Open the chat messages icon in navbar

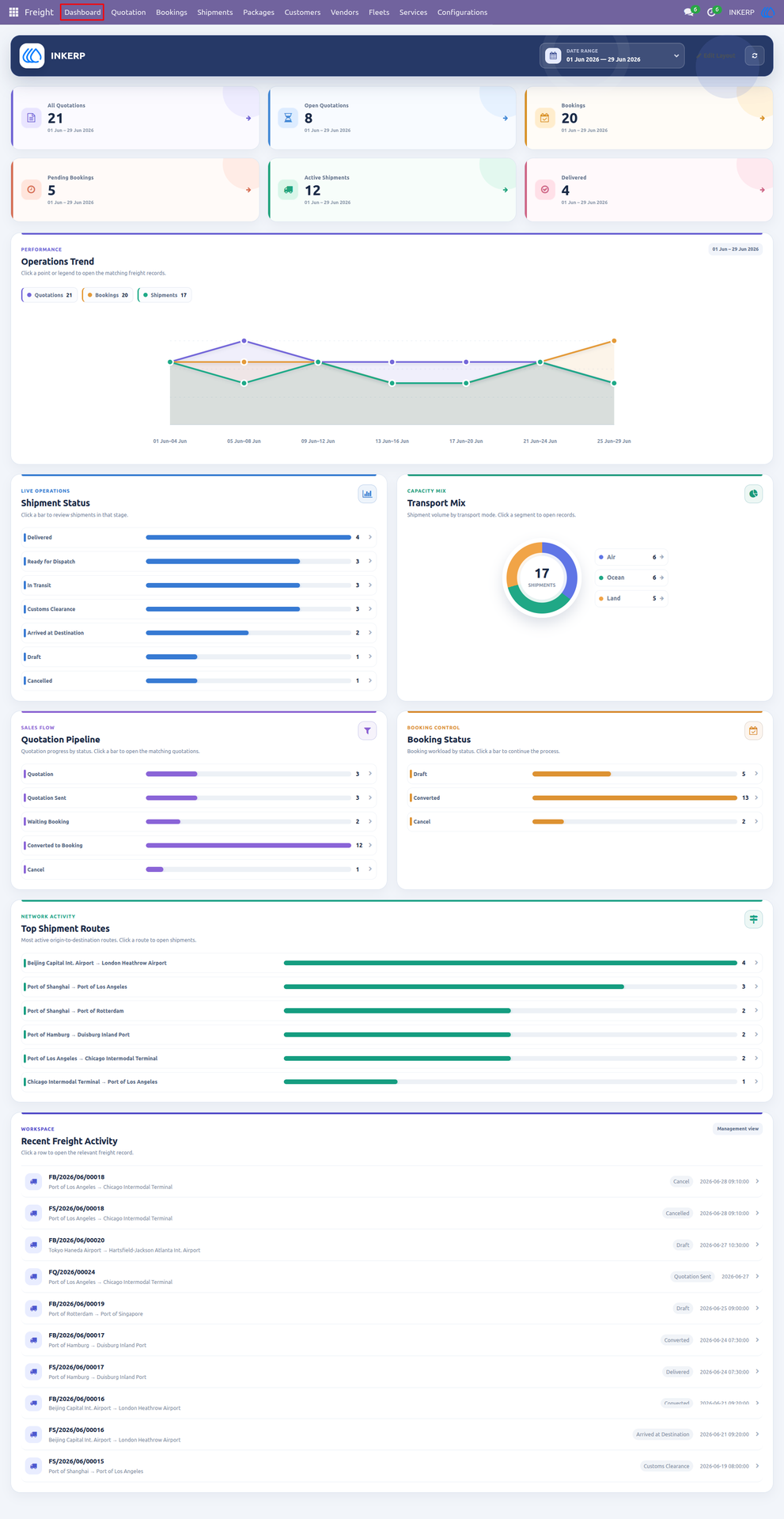coord(689,12)
